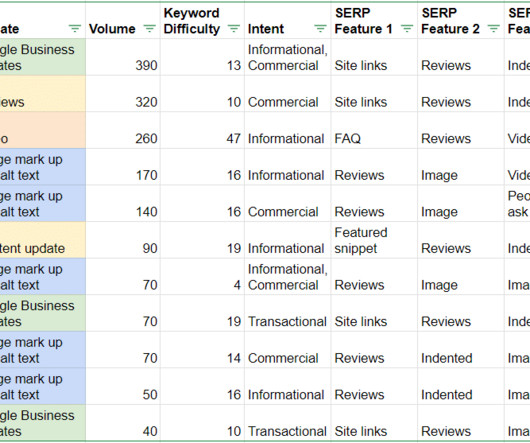Screen dimensions: 530x443
Task: Open the Volume column filter icon
Action: (x=149, y=29)
